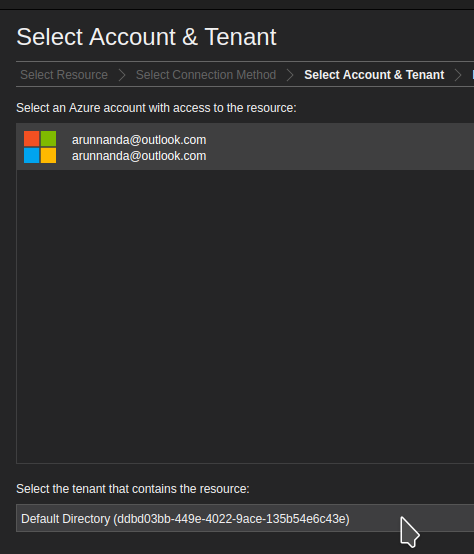Open Select Connection Method breadcrumb step

click(206, 75)
